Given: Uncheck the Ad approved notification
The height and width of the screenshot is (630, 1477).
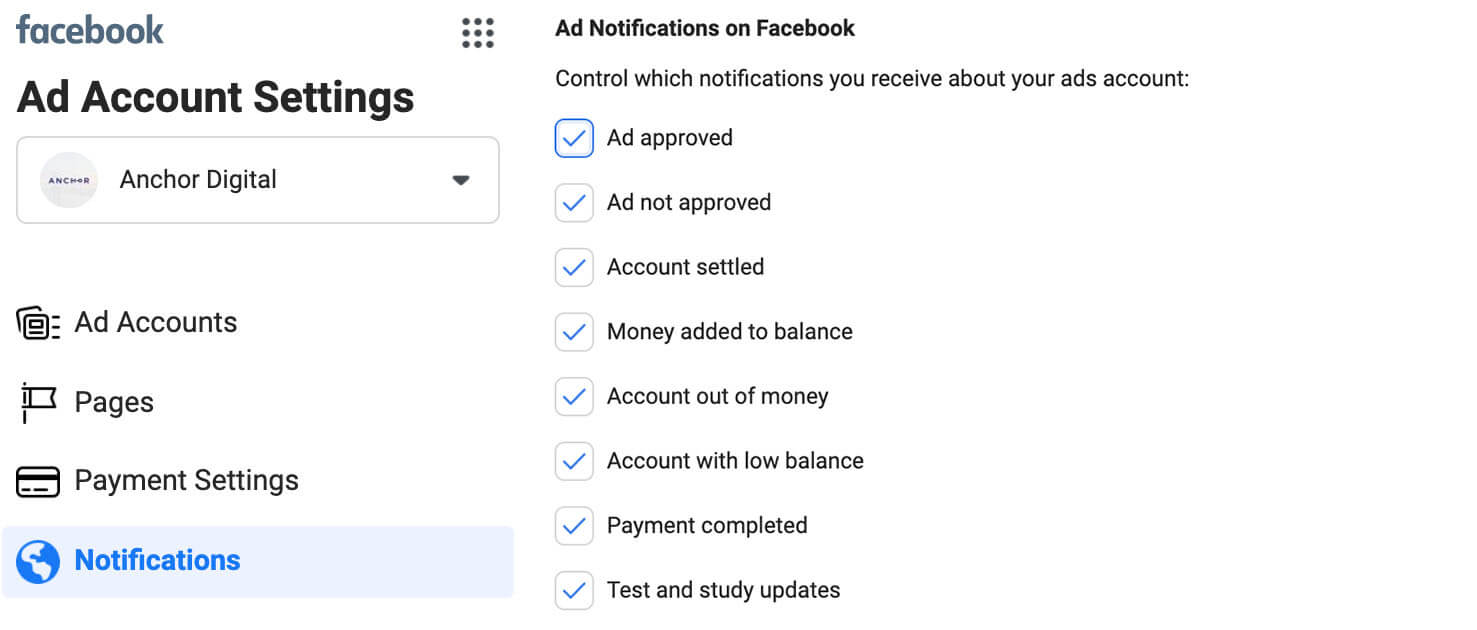Looking at the screenshot, I should click(573, 138).
